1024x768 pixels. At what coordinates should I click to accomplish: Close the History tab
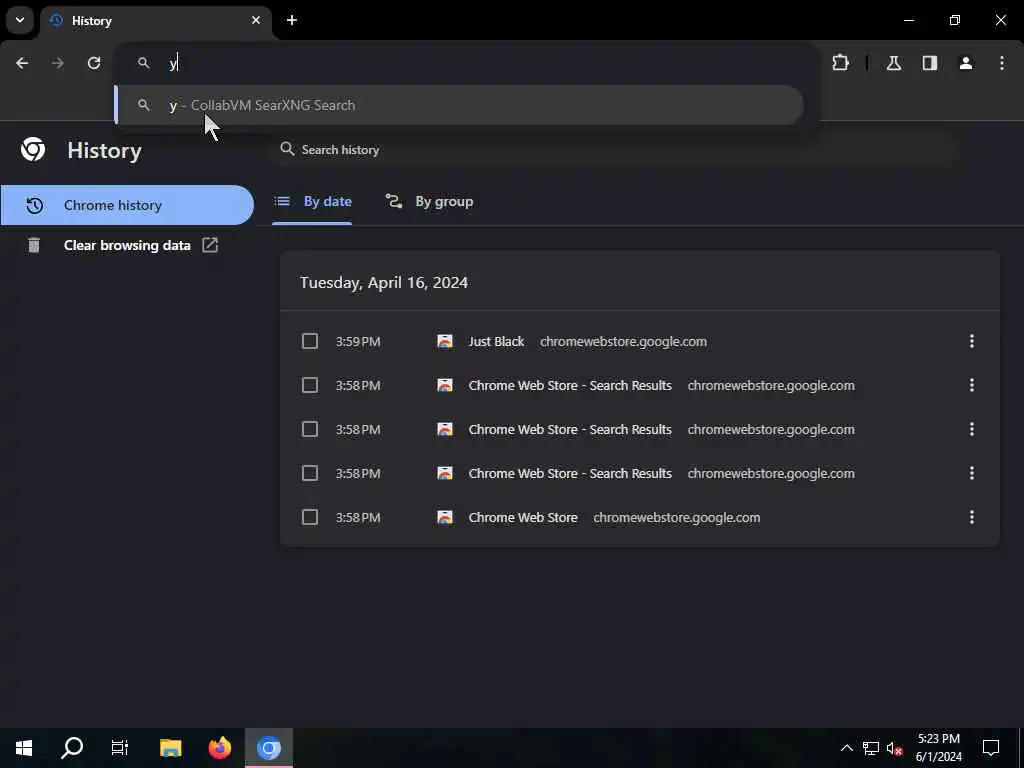[x=256, y=20]
